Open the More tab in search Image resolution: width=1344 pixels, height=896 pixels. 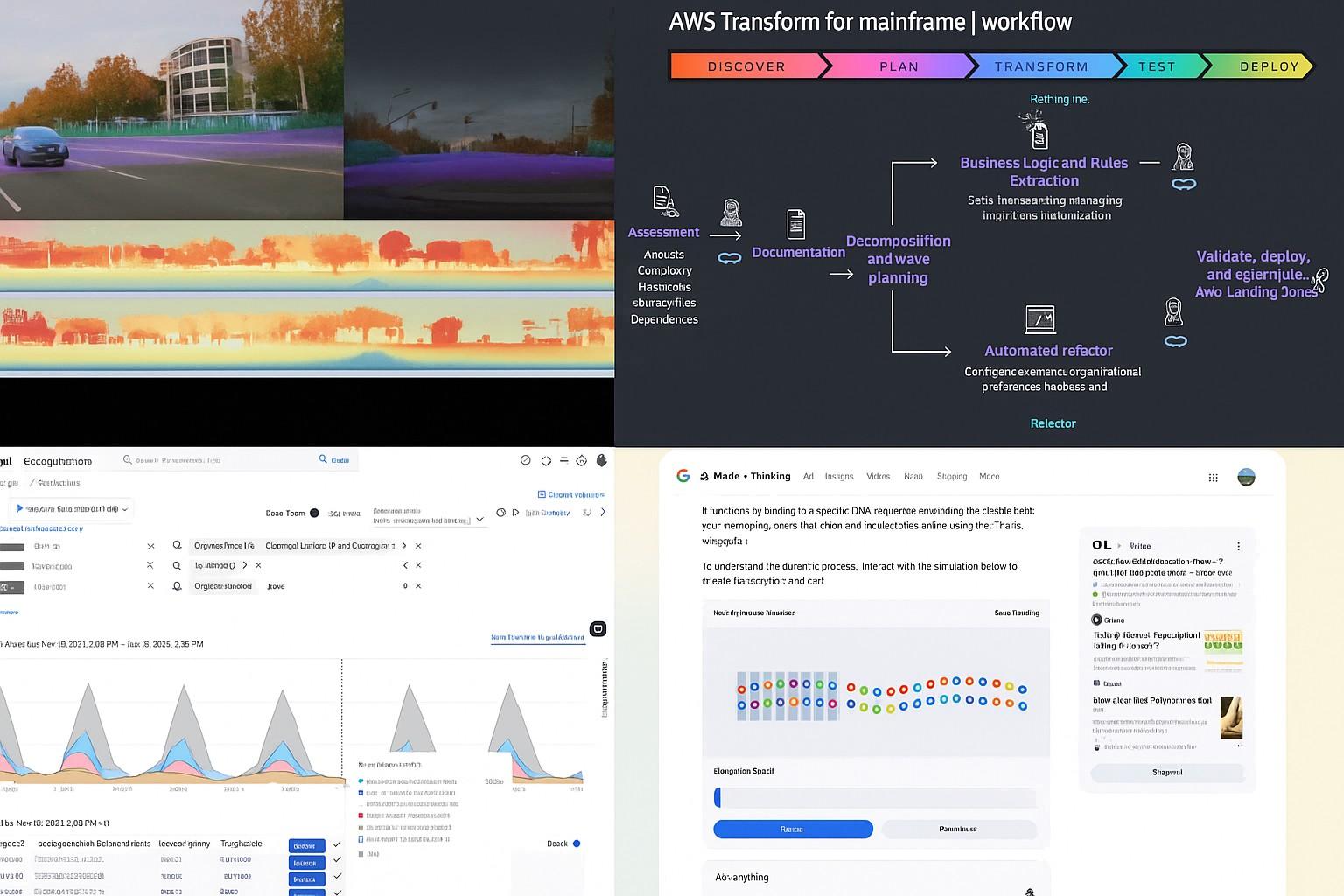pyautogui.click(x=989, y=477)
